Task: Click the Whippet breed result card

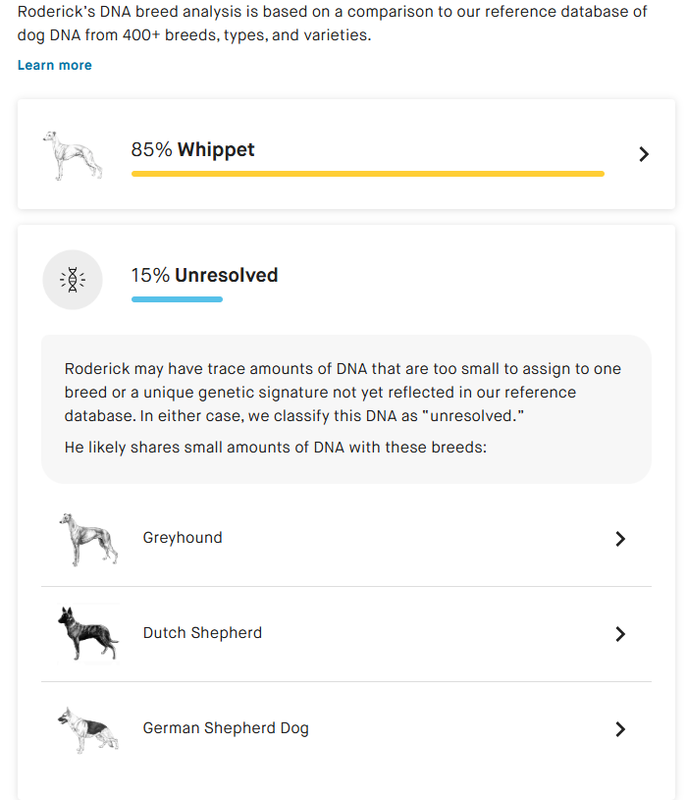Action: (x=346, y=154)
